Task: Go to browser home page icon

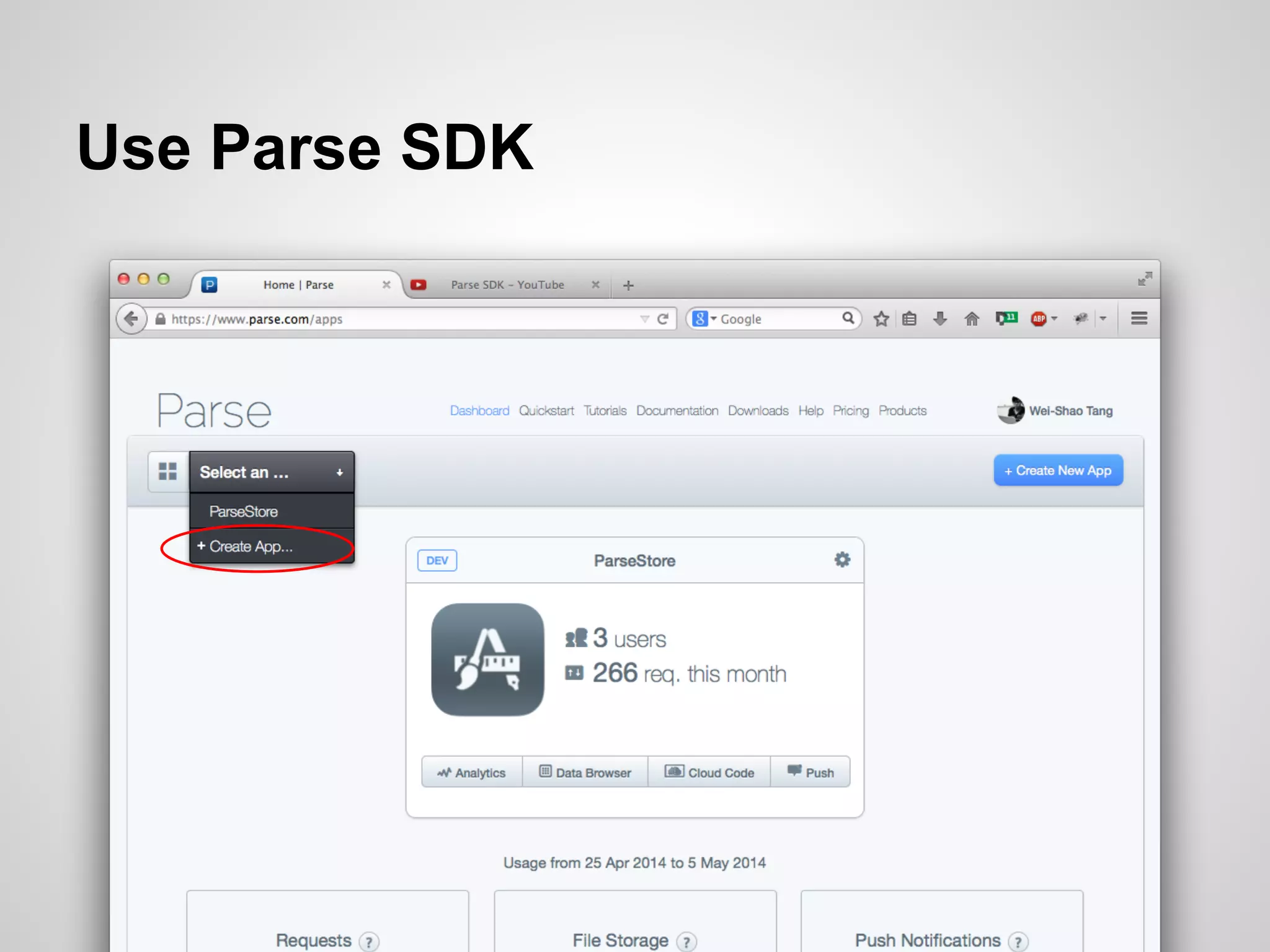Action: tap(972, 319)
